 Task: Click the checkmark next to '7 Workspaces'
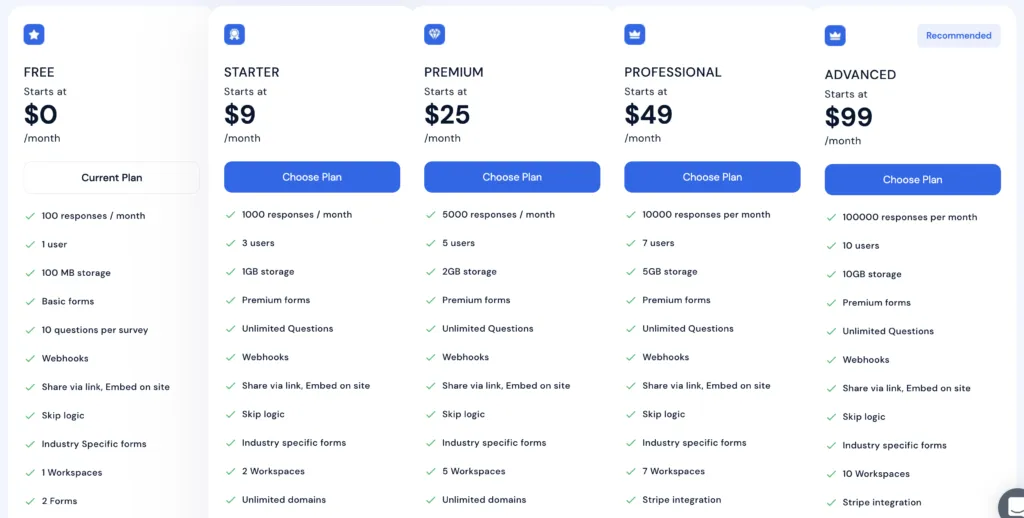click(631, 471)
